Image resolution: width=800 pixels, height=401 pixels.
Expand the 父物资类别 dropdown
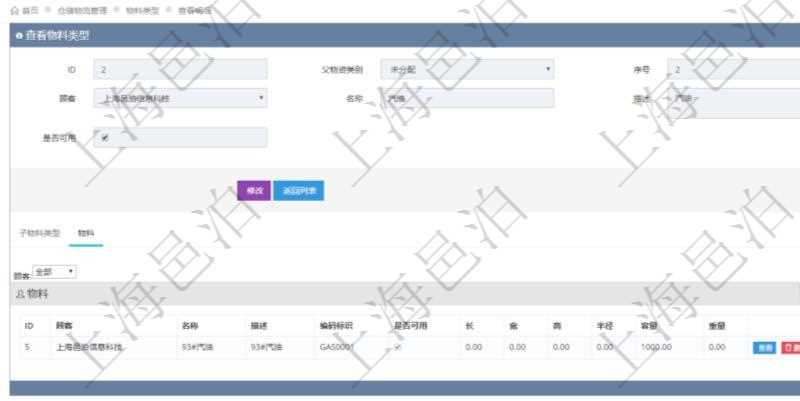(x=466, y=70)
